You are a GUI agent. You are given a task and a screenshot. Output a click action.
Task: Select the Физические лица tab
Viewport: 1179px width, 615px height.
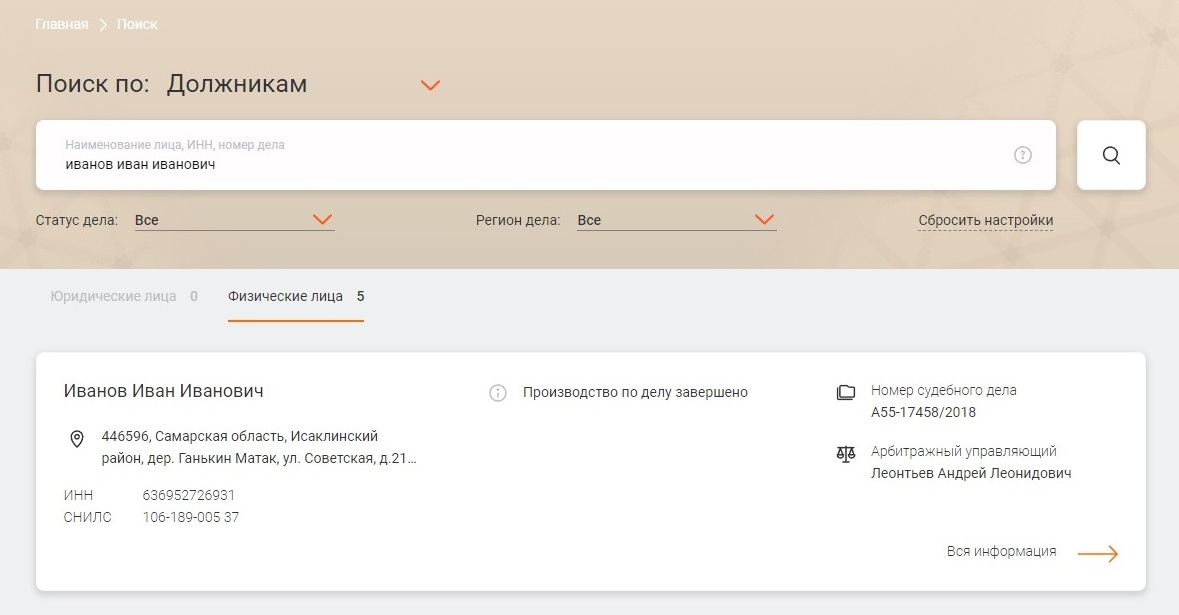point(296,296)
